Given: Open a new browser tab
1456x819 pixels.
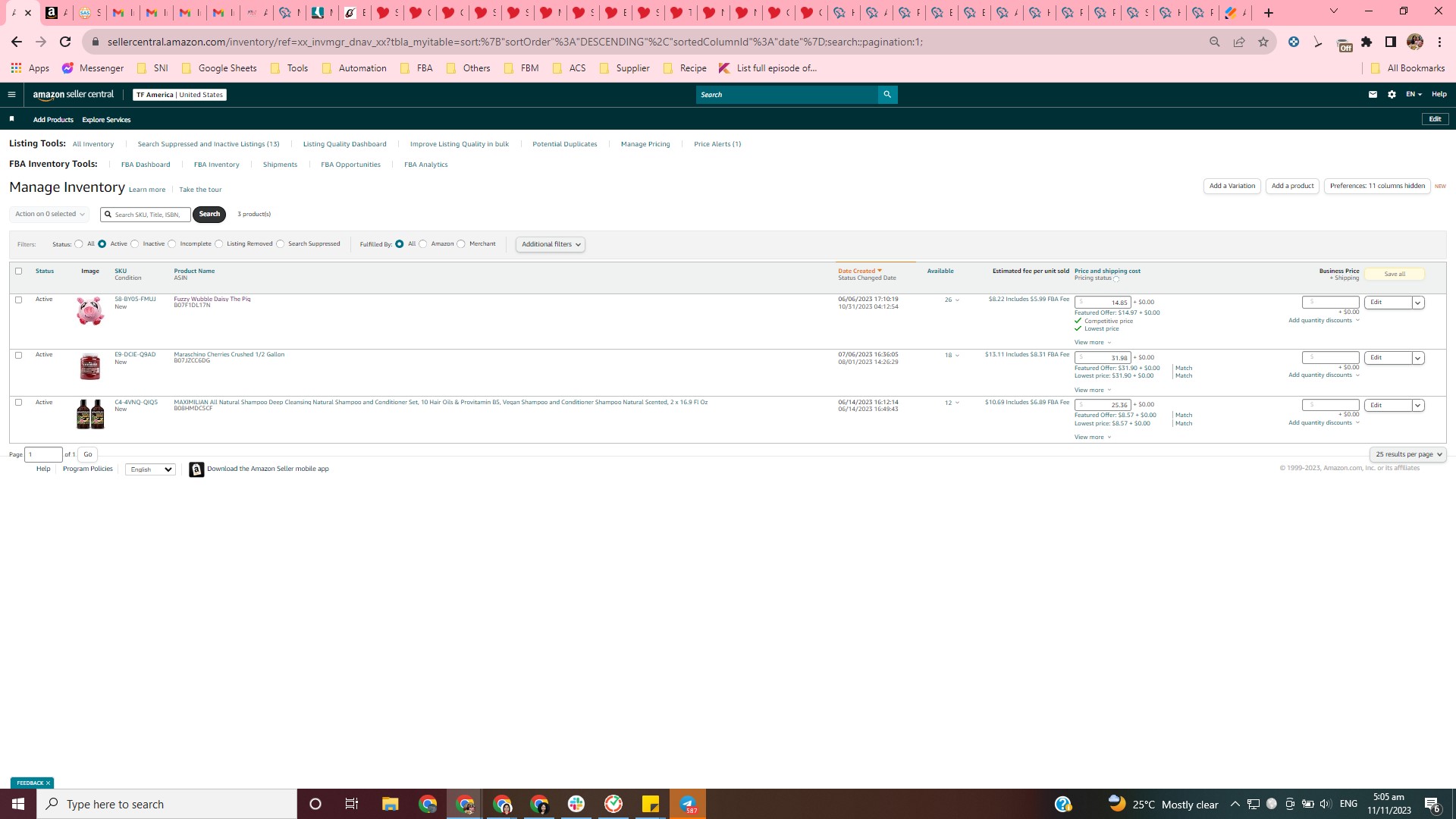Looking at the screenshot, I should click(1269, 13).
